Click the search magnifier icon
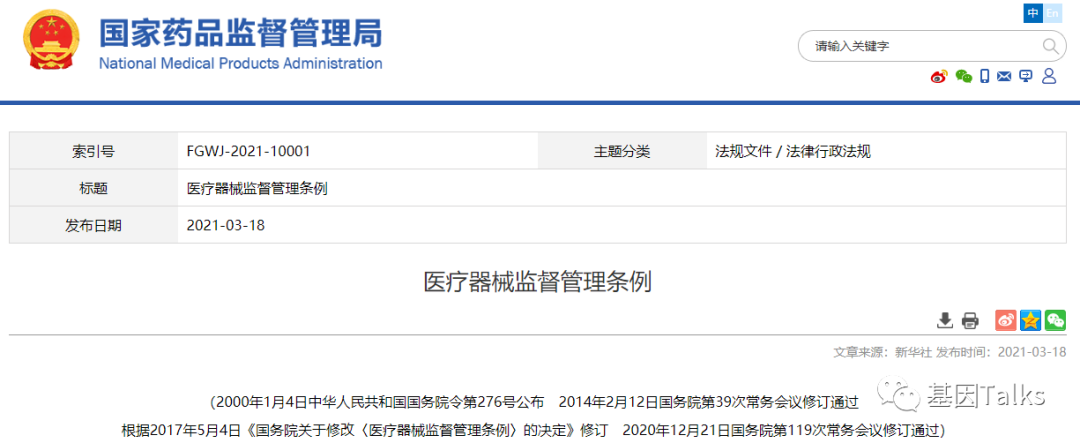The image size is (1080, 443). (1050, 46)
